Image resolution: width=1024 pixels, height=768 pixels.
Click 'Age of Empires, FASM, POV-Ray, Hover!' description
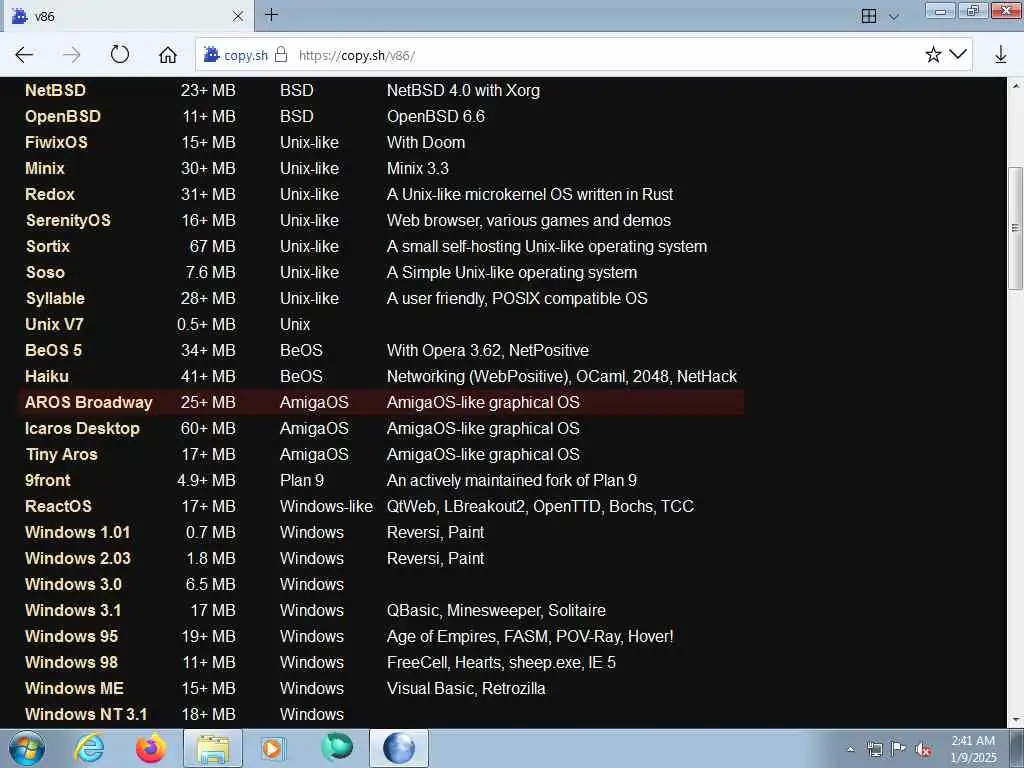pos(530,636)
